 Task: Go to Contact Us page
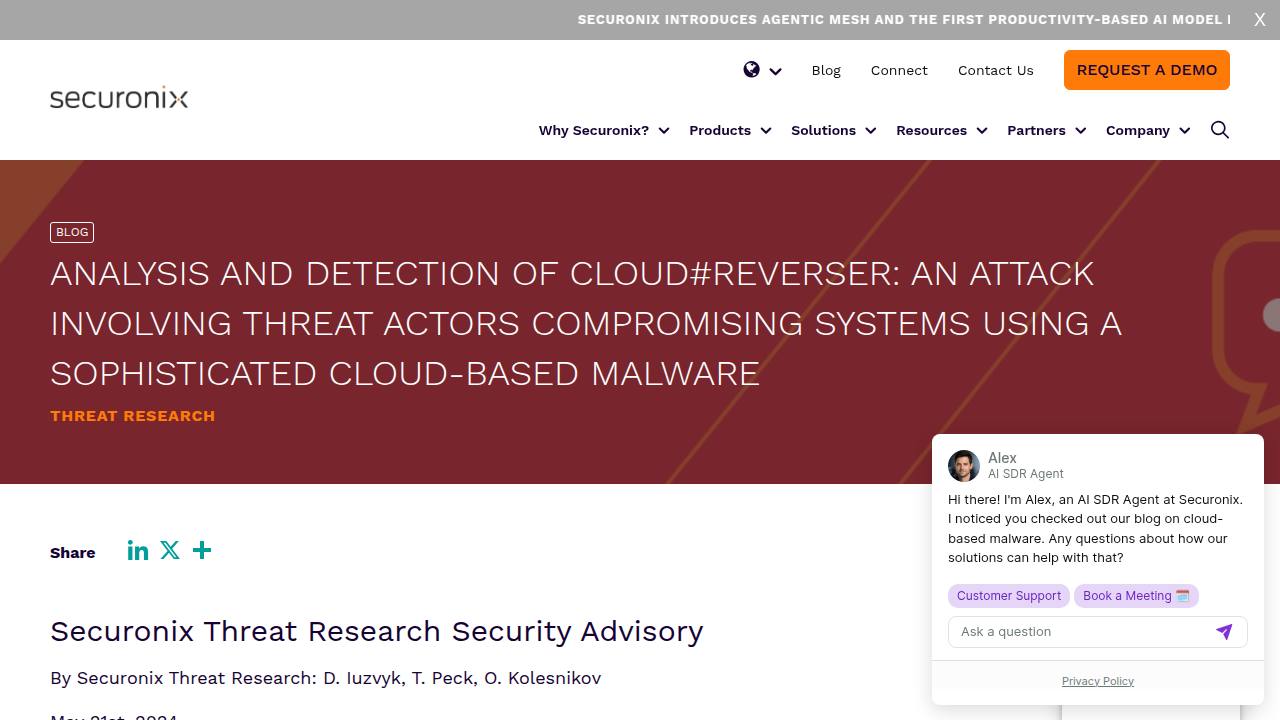click(x=996, y=70)
